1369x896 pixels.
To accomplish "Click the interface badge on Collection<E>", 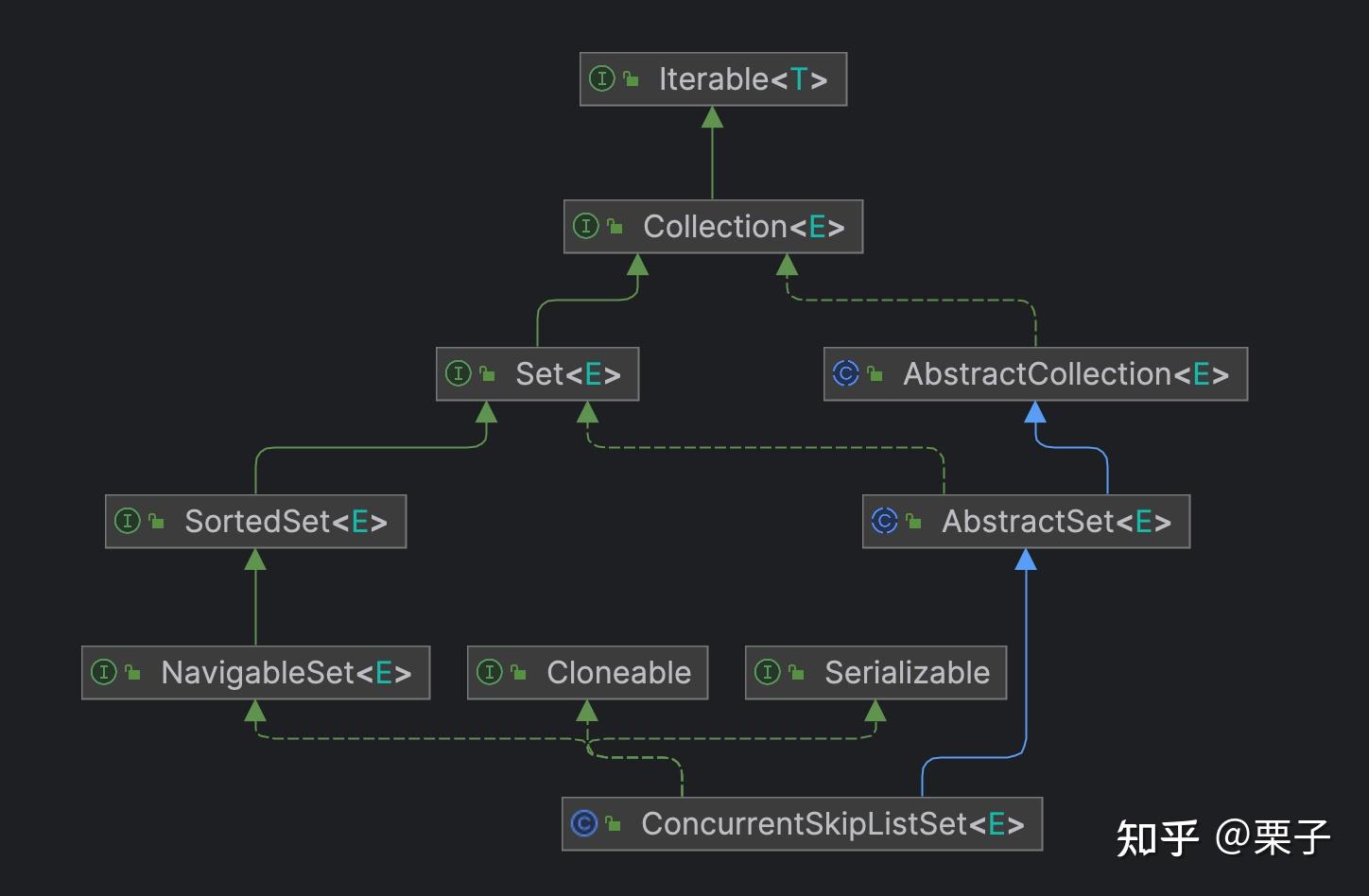I will point(585,227).
